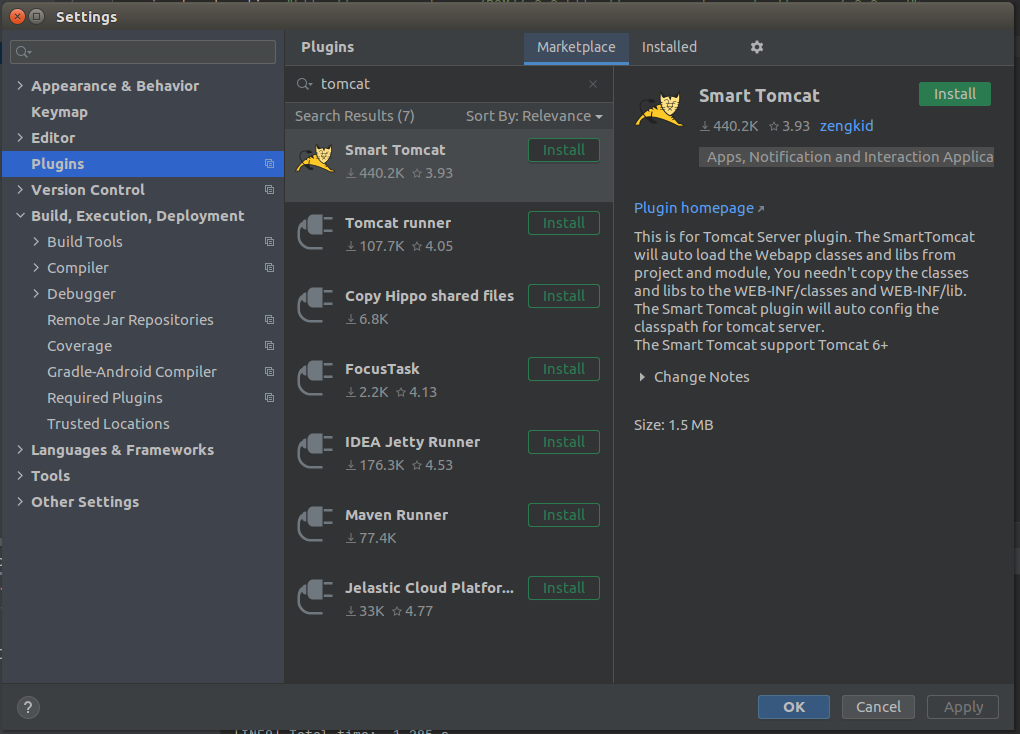This screenshot has width=1020, height=734.
Task: Click the Maven Runner plug icon
Action: tap(315, 524)
